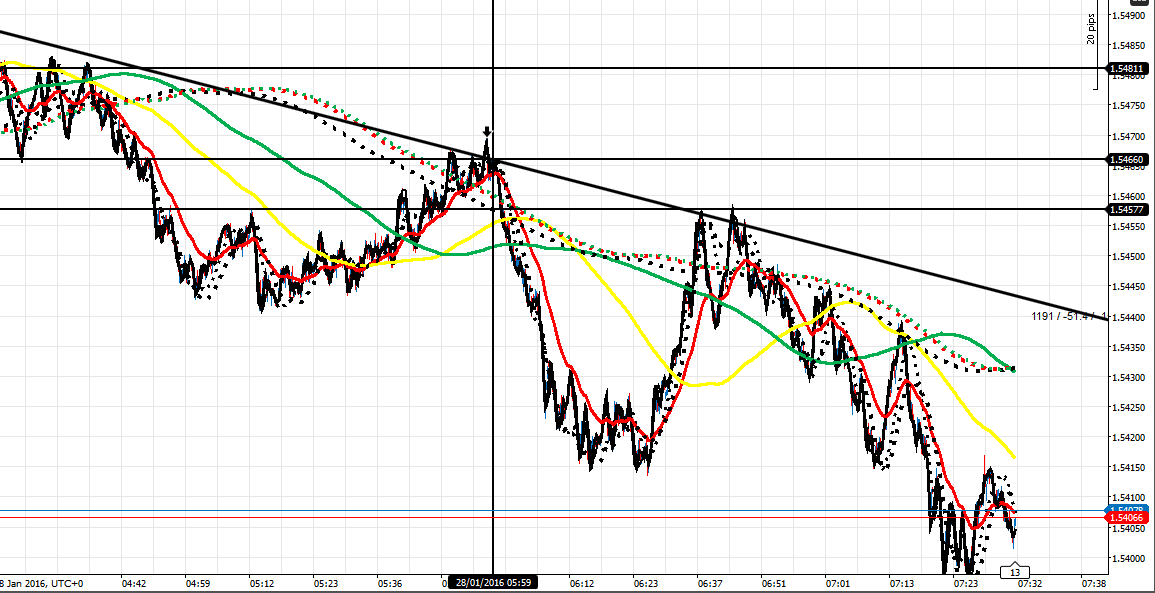Click the blue 1.54078 price tag
Screen dimensions: 1155x593
[x=1128, y=509]
